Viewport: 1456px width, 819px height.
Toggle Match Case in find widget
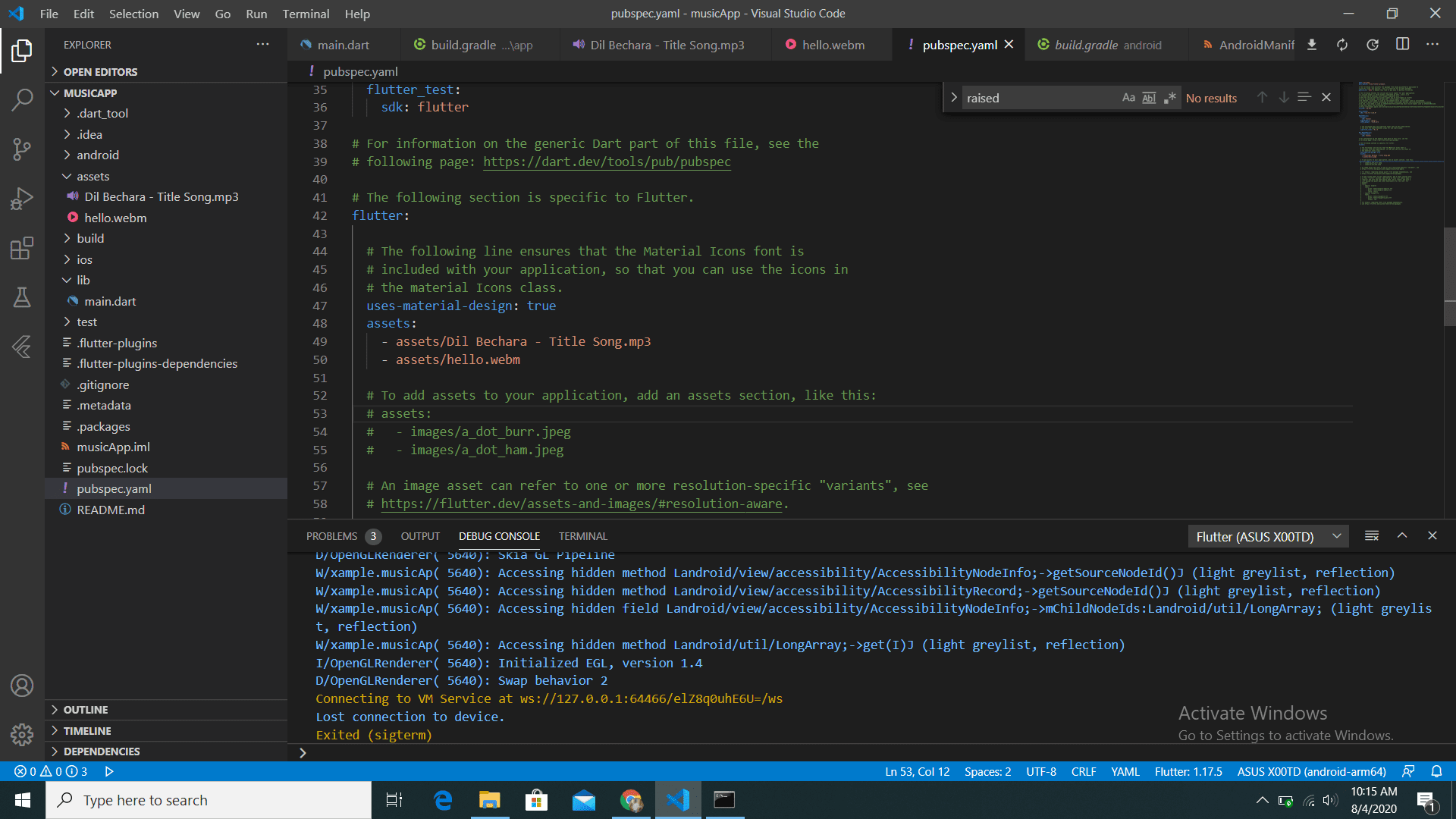tap(1128, 98)
